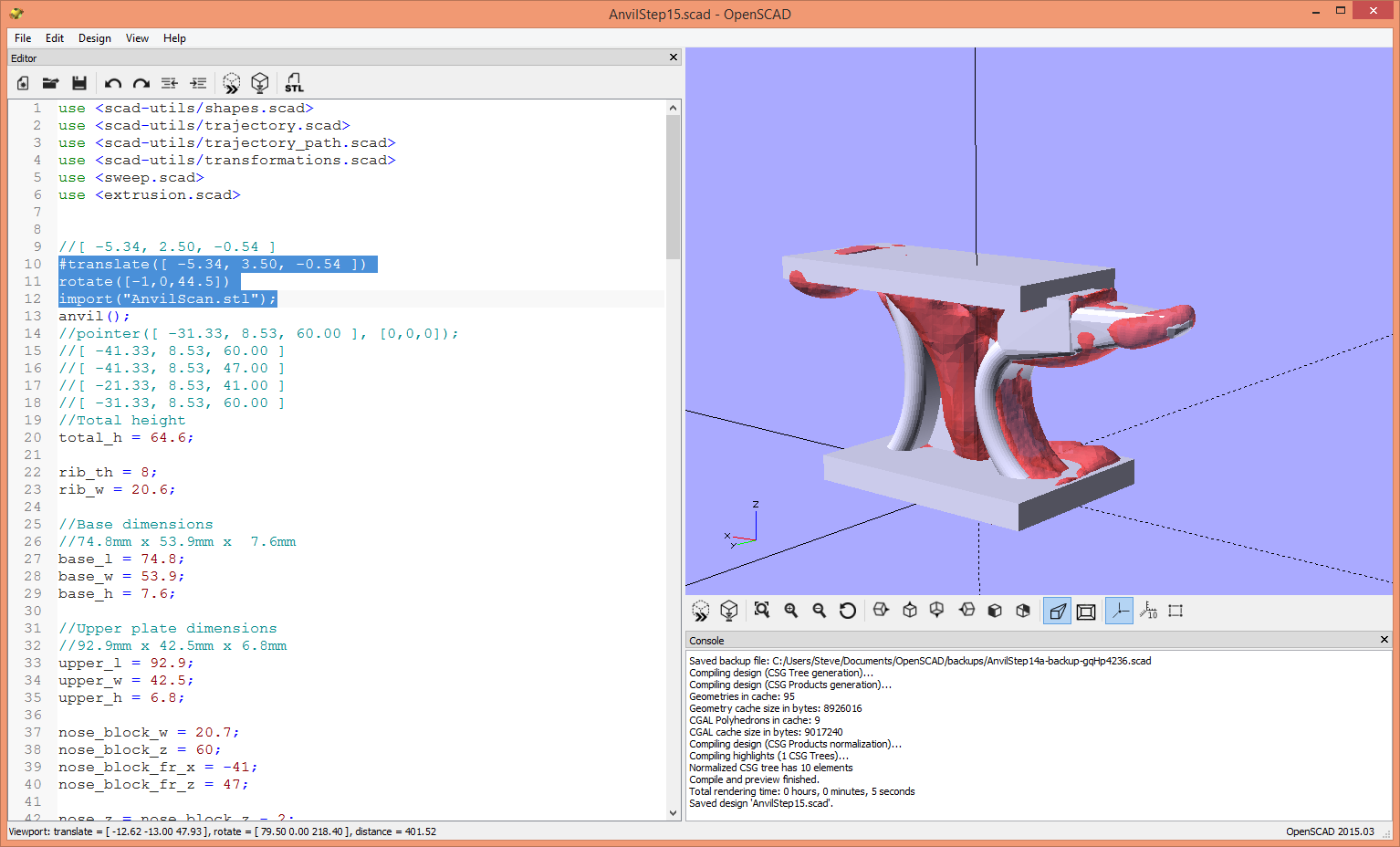Zoom in on the 3D viewport
1400x847 pixels.
coord(790,610)
